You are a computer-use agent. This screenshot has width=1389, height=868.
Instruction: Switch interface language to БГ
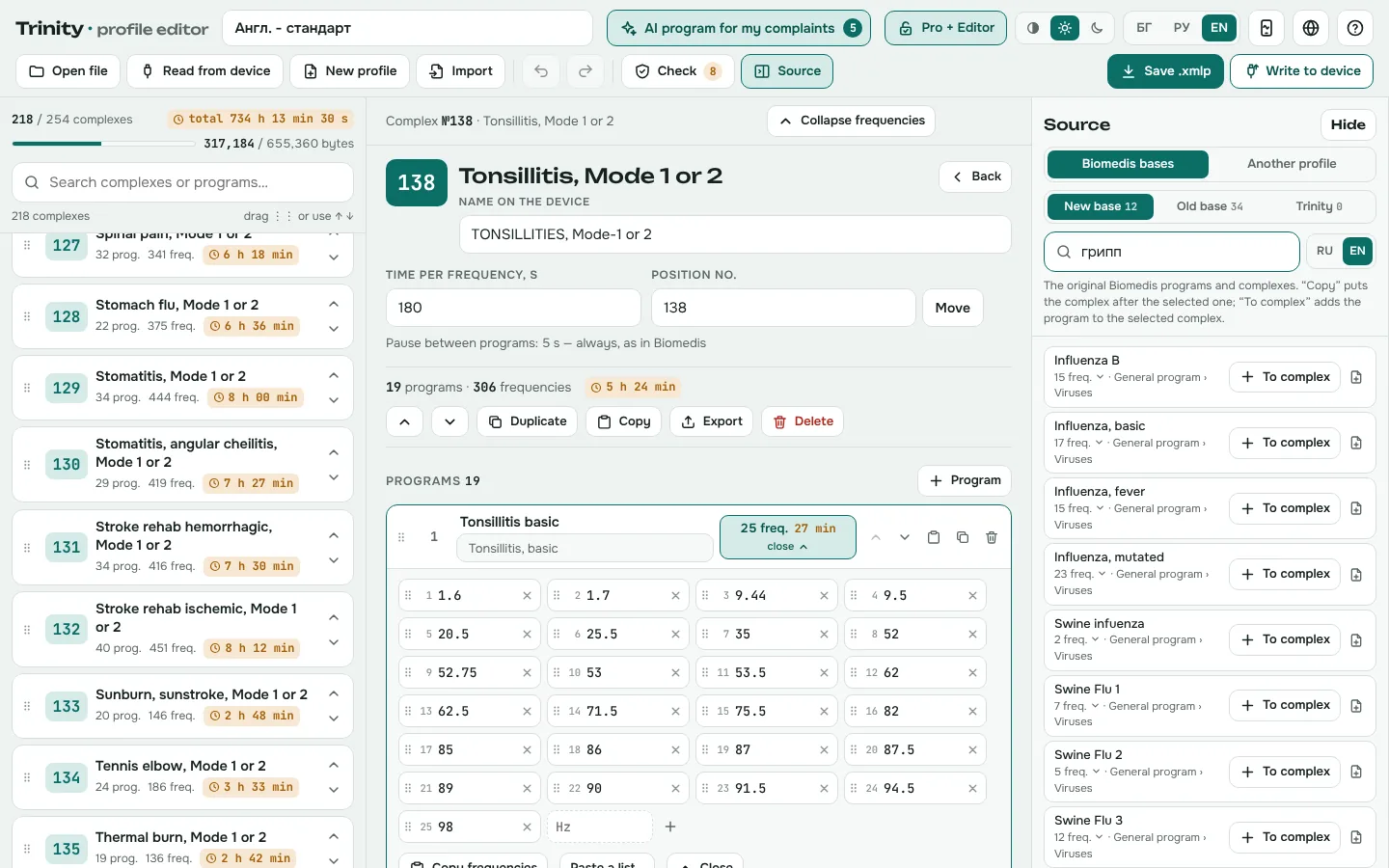click(1144, 28)
